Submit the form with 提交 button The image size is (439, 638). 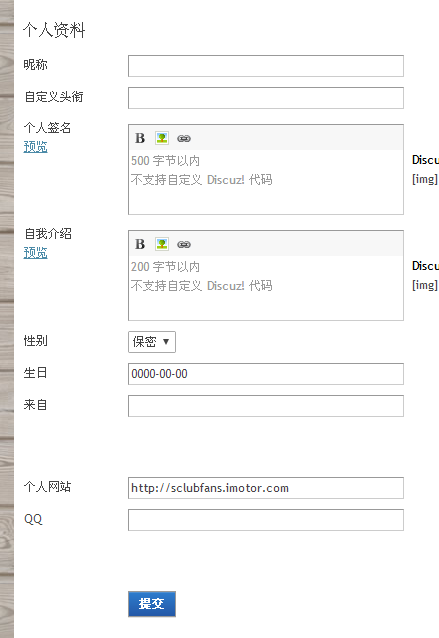pyautogui.click(x=152, y=604)
